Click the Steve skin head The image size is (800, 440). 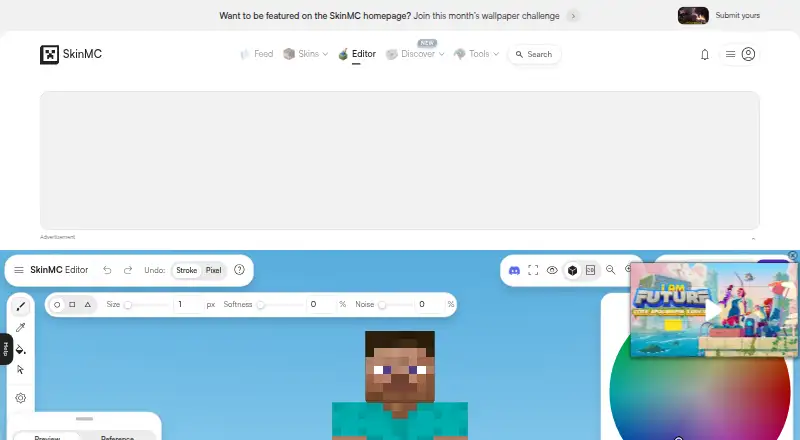click(400, 366)
